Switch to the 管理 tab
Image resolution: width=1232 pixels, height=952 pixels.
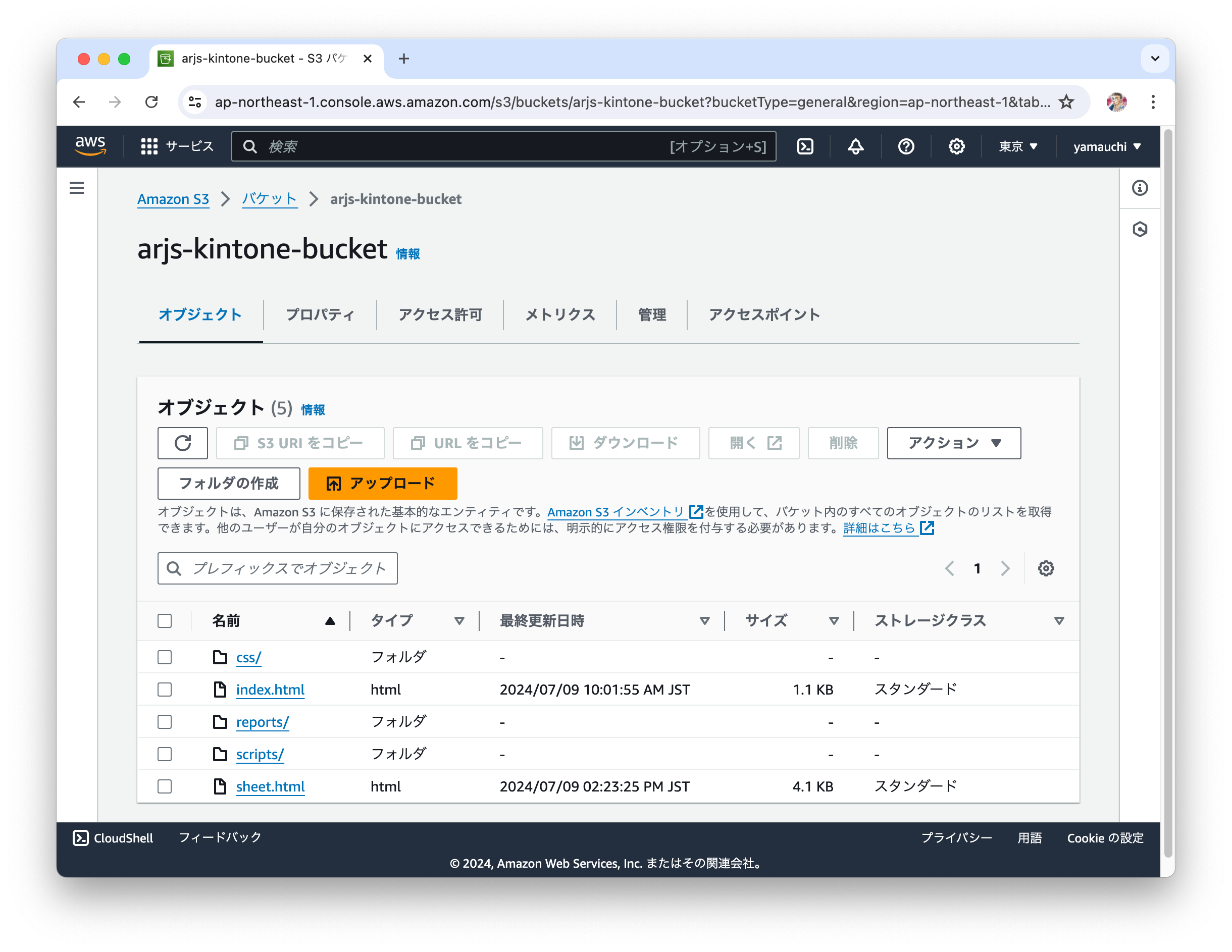point(652,314)
